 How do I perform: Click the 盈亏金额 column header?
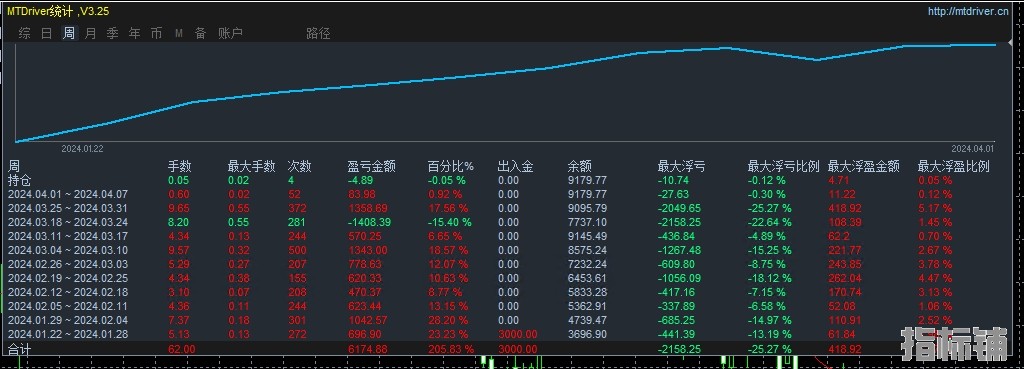tap(372, 167)
